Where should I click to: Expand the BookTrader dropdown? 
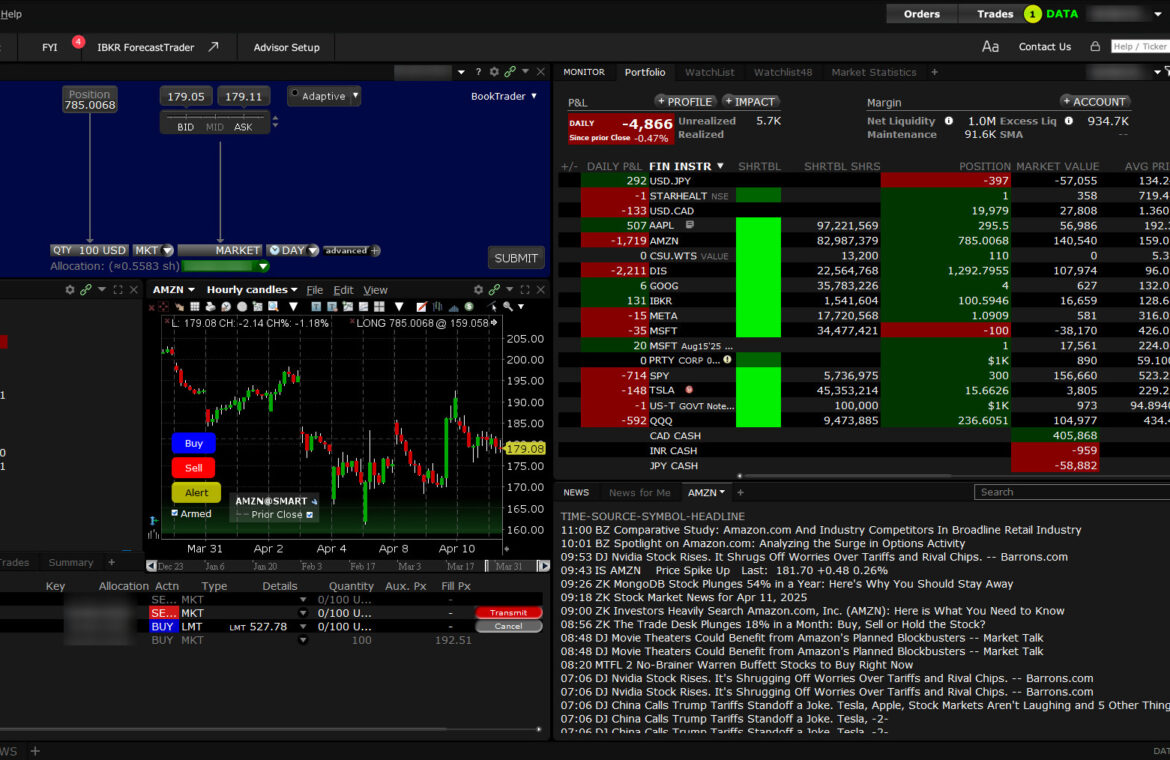click(x=504, y=96)
